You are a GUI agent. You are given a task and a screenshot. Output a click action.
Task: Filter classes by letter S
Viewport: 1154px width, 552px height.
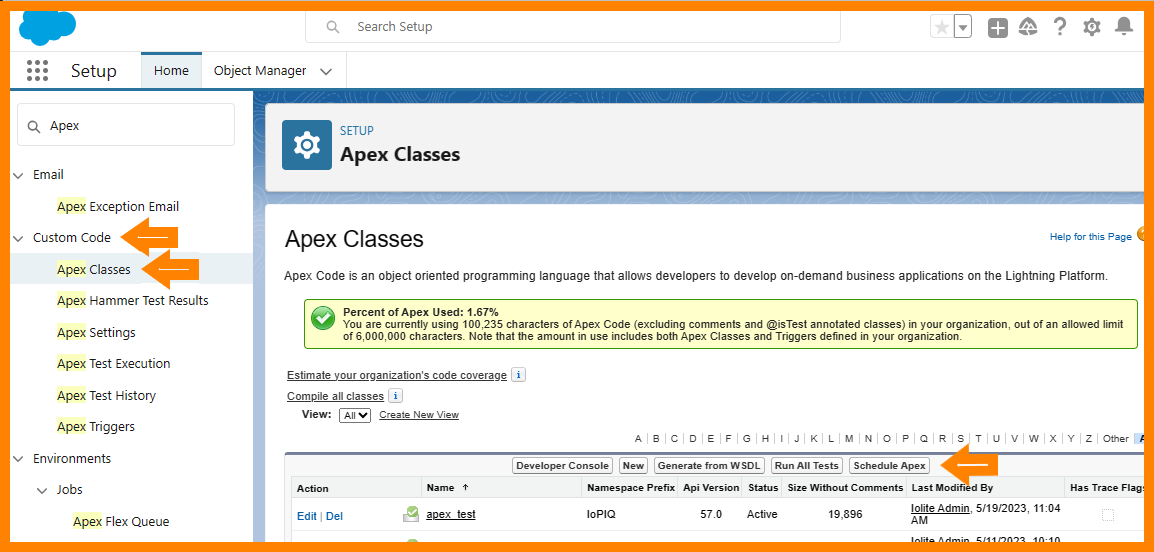point(960,439)
